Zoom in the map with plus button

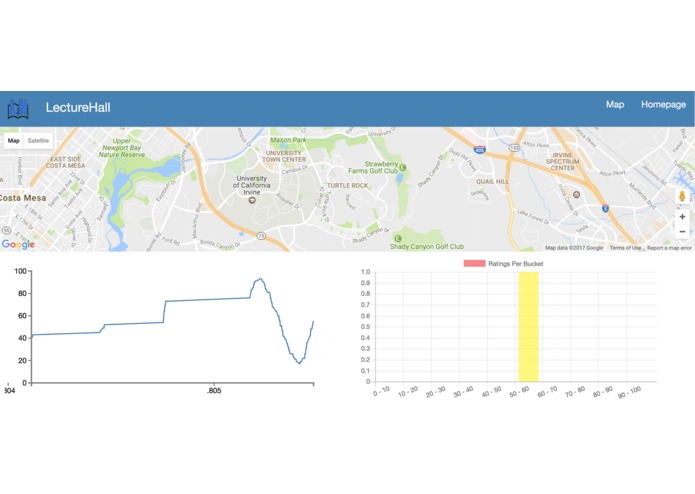pyautogui.click(x=682, y=217)
